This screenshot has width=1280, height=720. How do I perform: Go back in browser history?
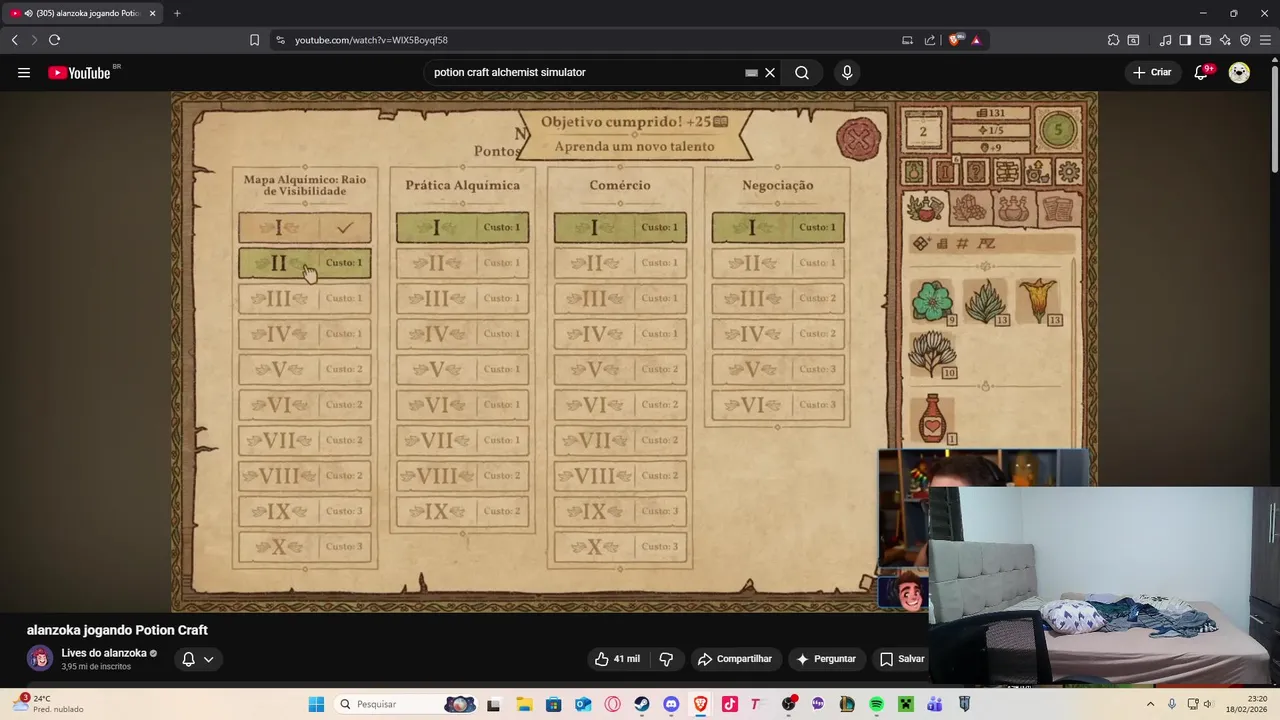tap(14, 40)
